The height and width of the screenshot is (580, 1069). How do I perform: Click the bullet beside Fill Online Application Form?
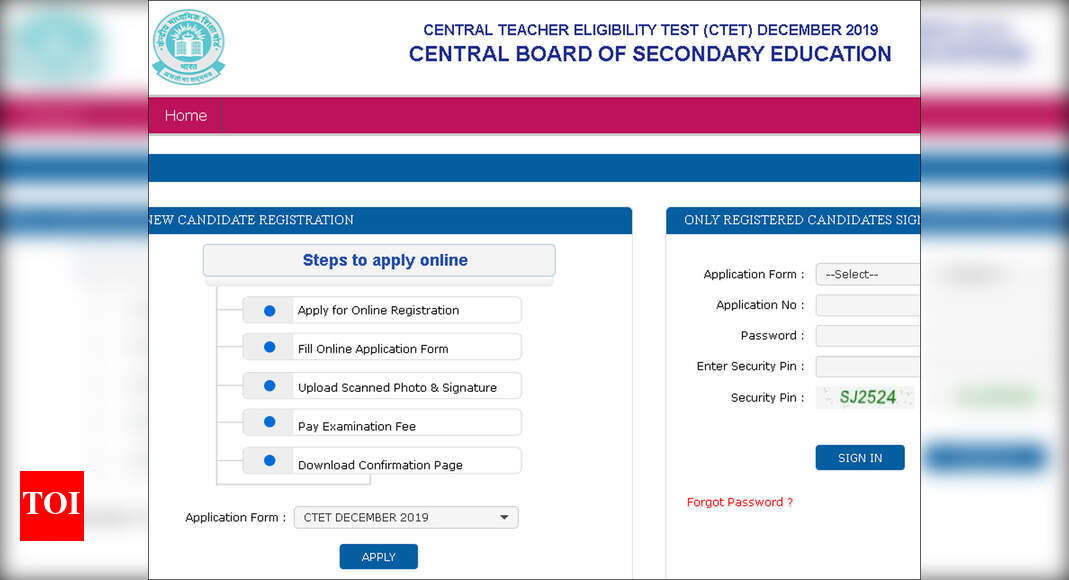(x=268, y=347)
